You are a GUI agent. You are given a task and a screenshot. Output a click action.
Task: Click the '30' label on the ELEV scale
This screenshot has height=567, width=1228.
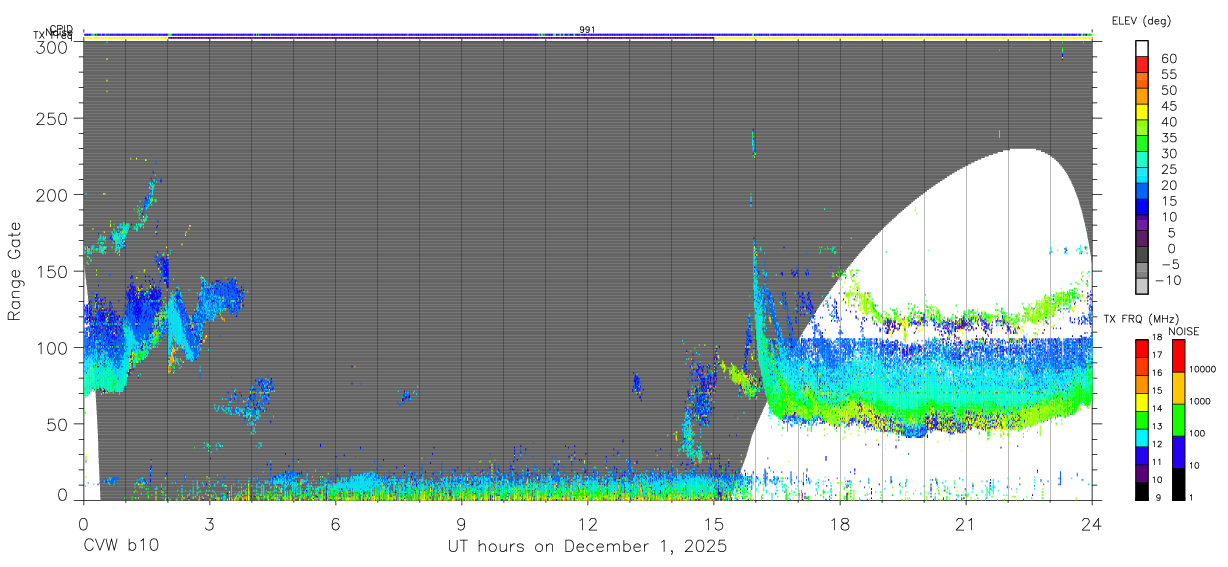[1168, 154]
